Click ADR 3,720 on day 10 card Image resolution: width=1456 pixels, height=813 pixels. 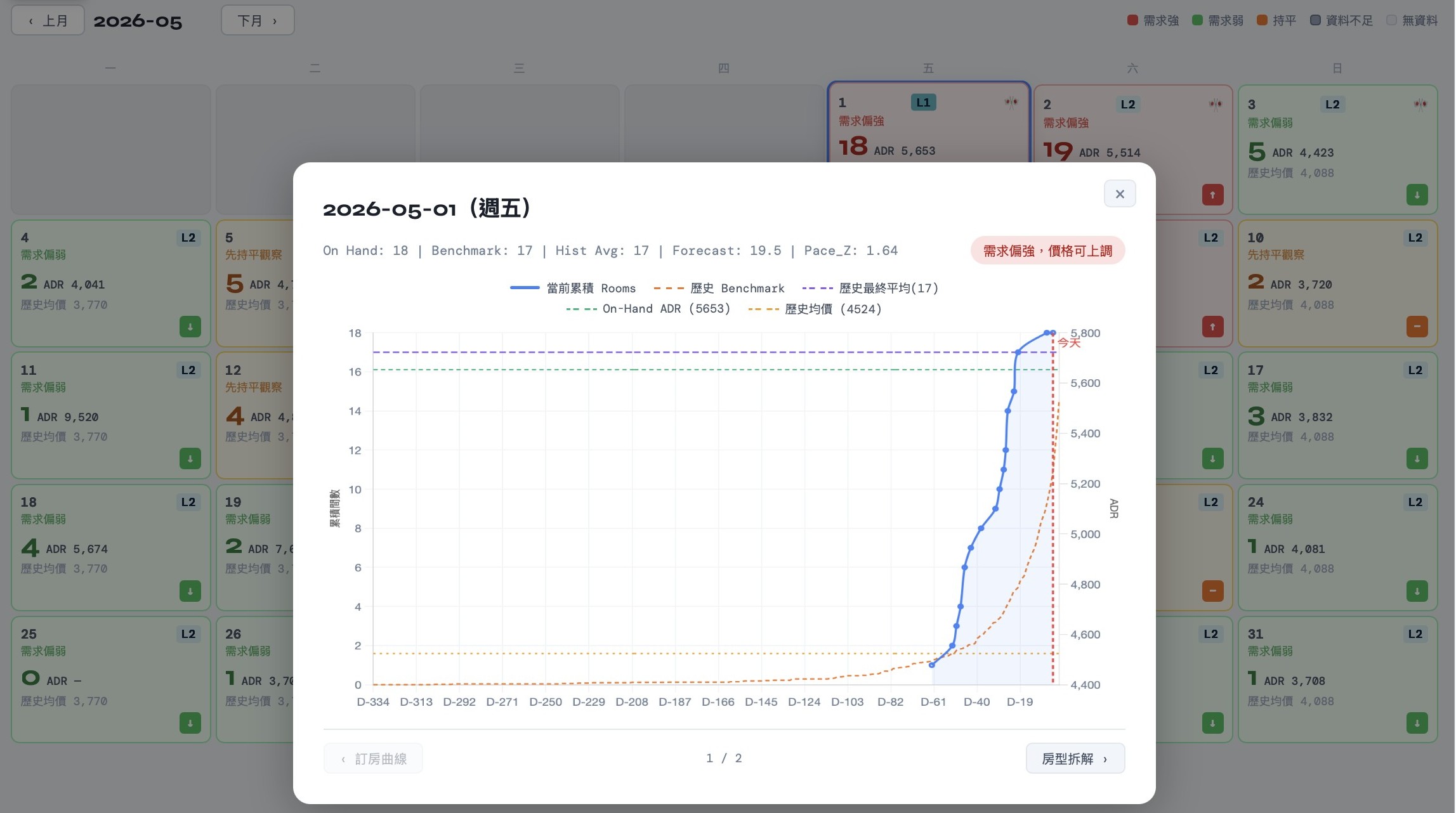[x=1301, y=285]
